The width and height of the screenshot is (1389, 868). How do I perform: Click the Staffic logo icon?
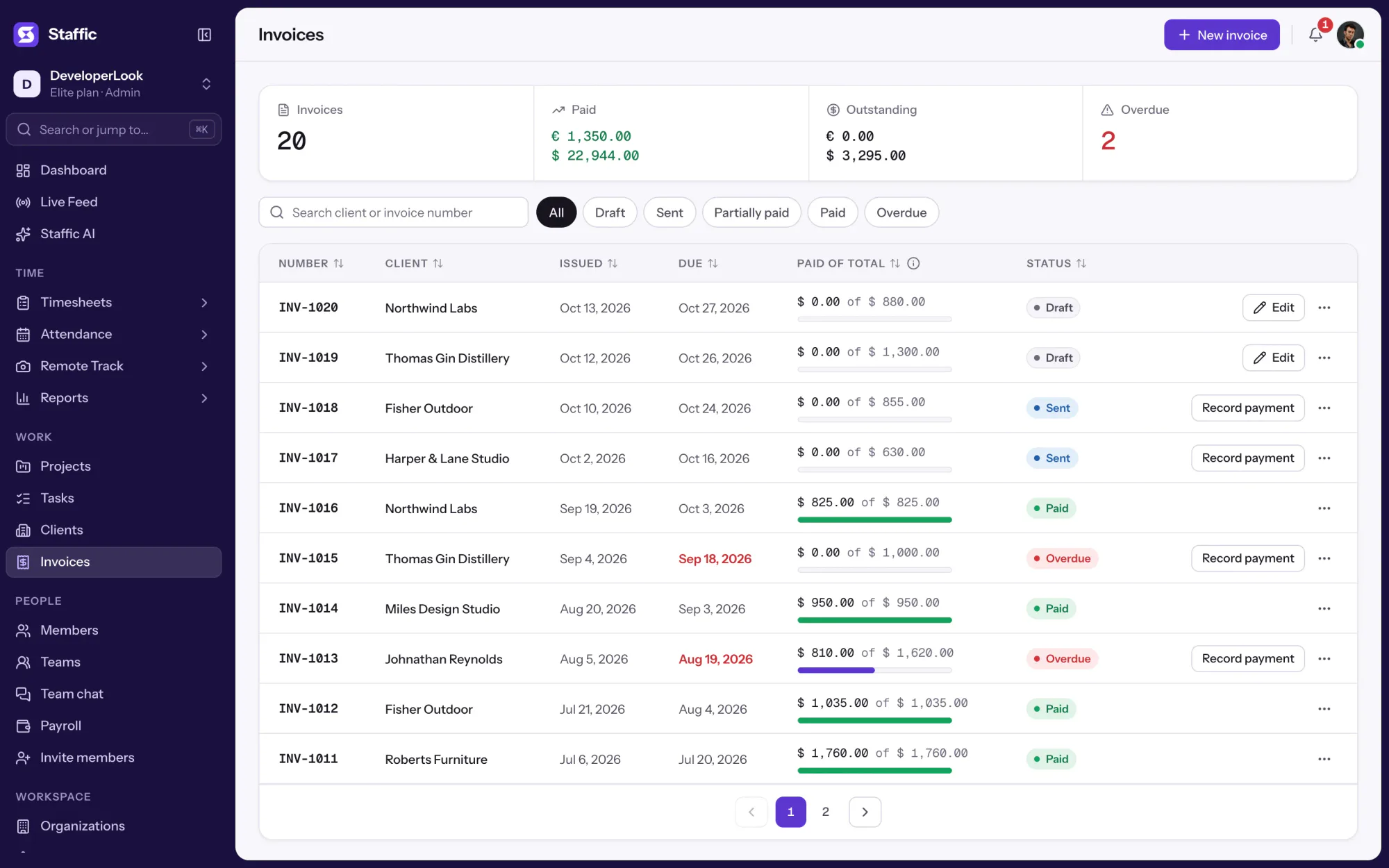[x=26, y=34]
